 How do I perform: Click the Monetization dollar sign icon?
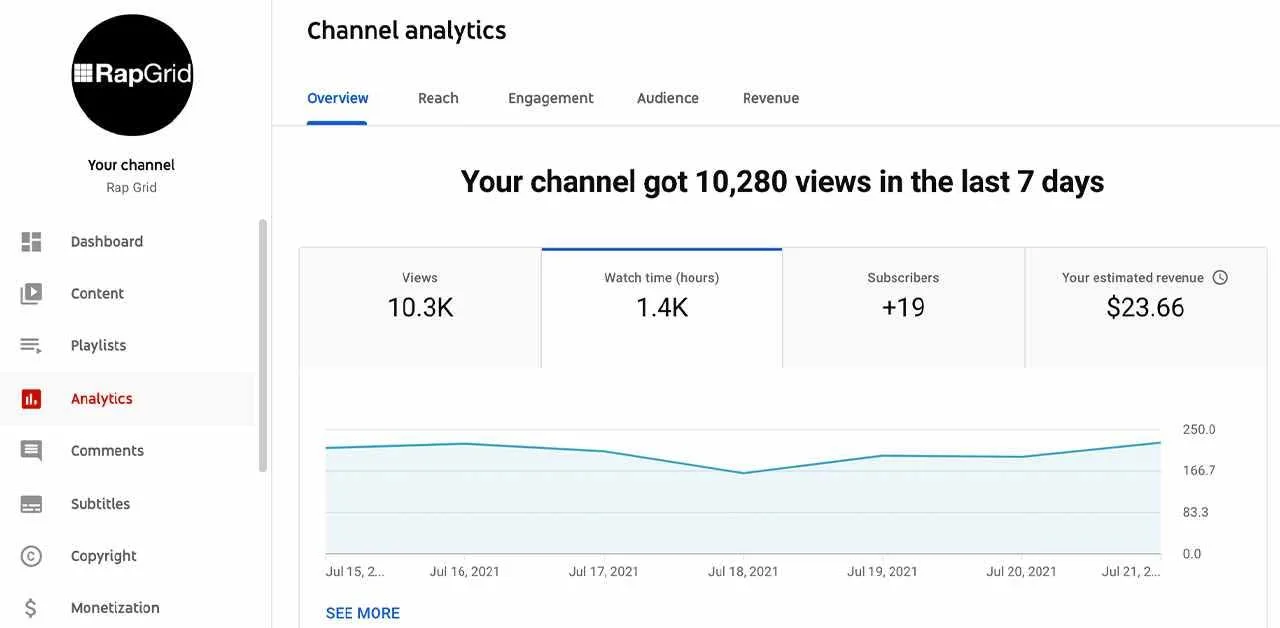click(x=31, y=608)
